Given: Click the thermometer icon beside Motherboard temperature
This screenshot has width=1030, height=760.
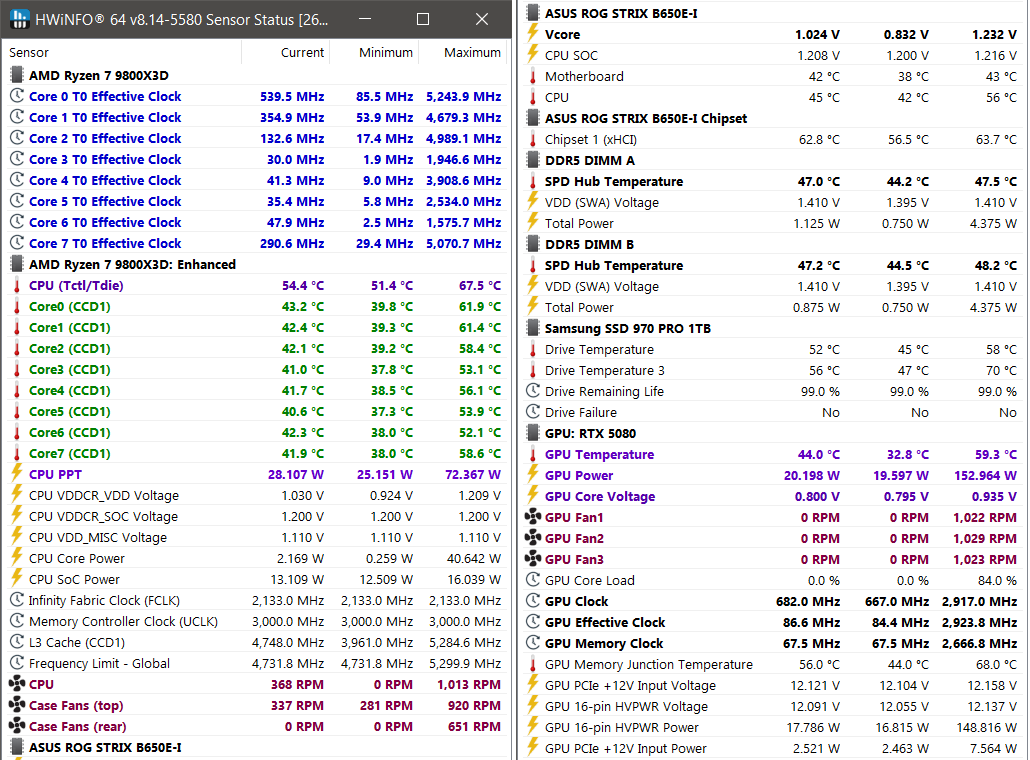Looking at the screenshot, I should coord(533,76).
